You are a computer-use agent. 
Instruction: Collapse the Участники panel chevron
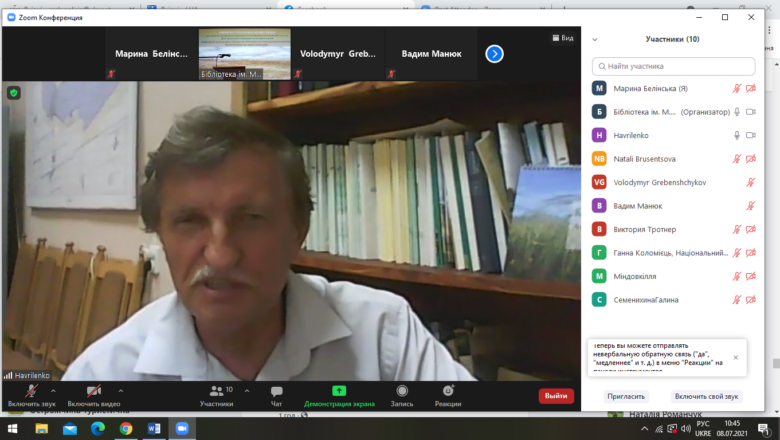pos(595,39)
